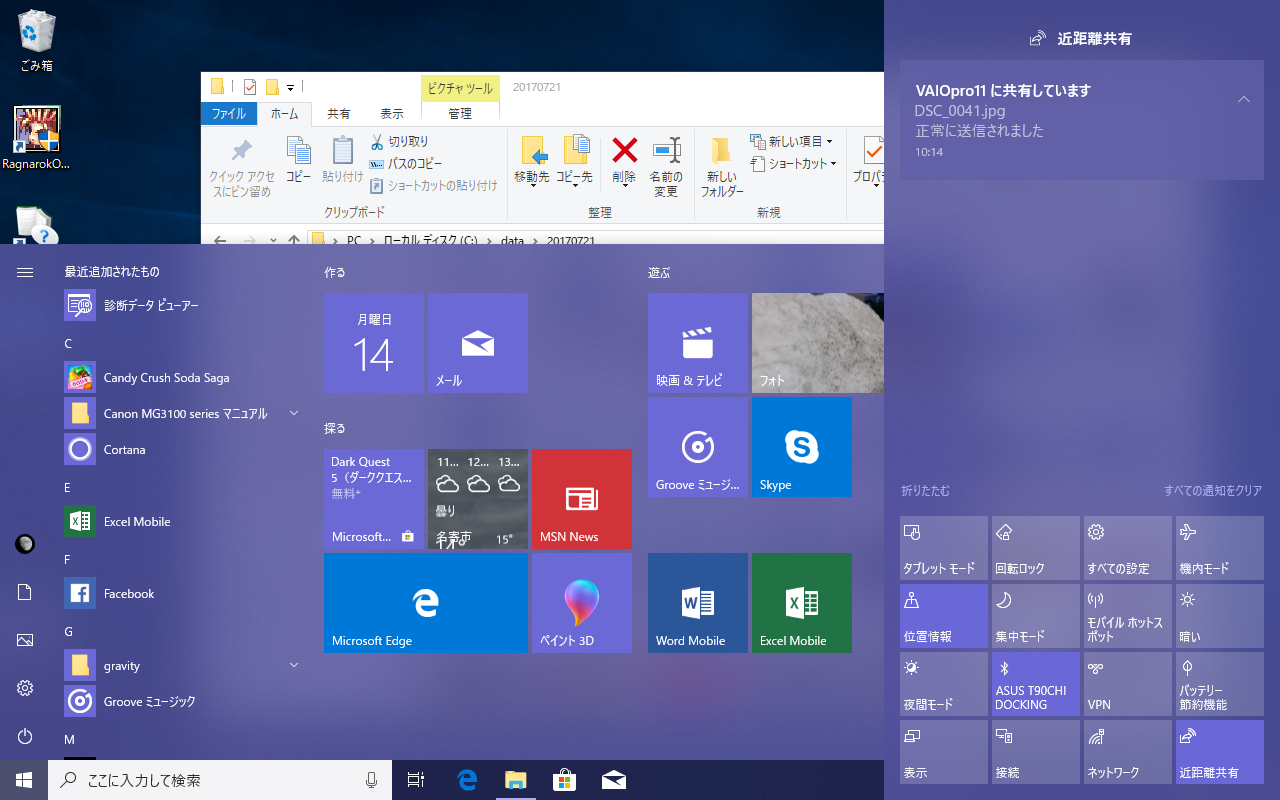This screenshot has height=800, width=1280.
Task: Open the Word Mobile tile
Action: coord(698,603)
